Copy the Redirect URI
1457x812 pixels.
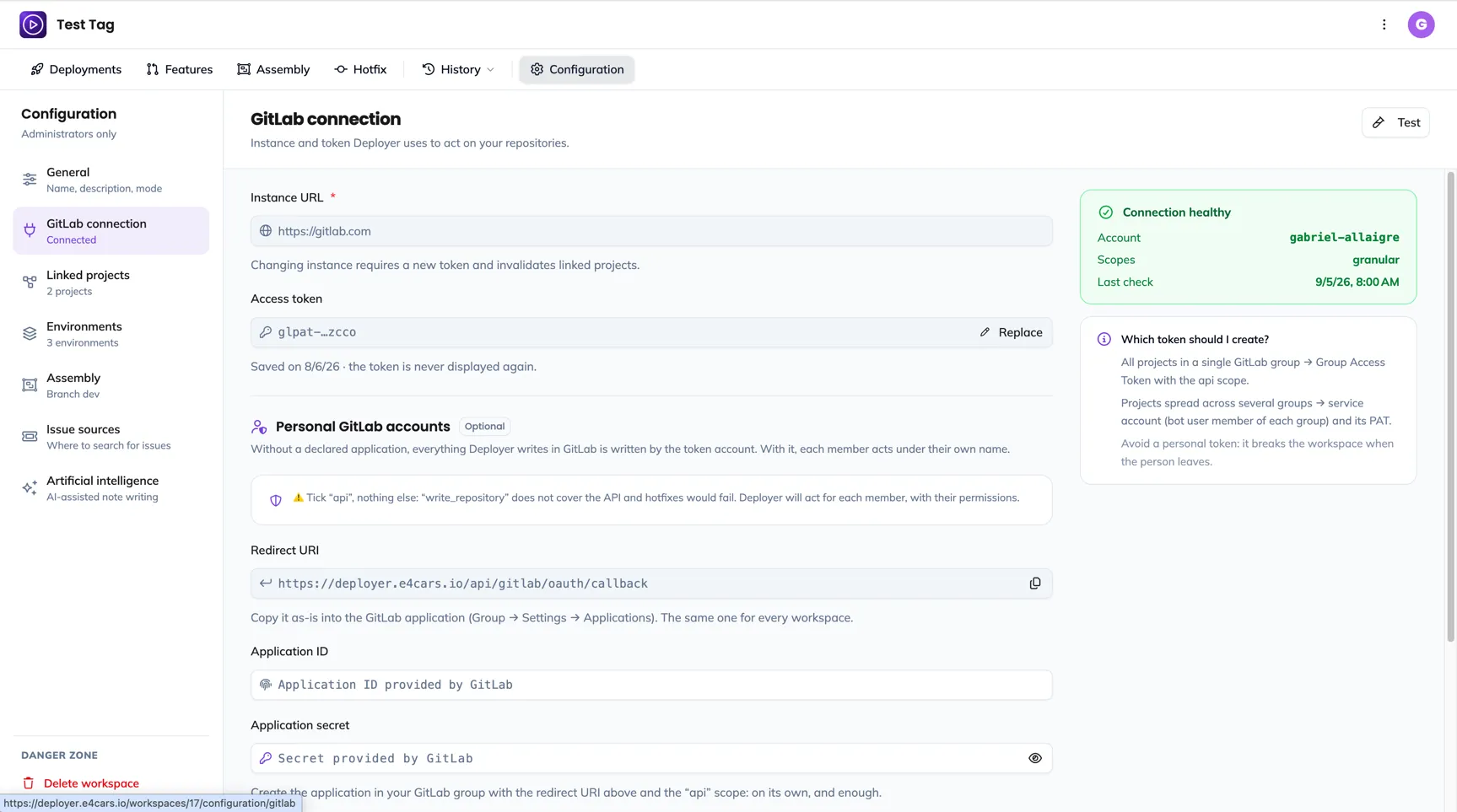(1035, 583)
